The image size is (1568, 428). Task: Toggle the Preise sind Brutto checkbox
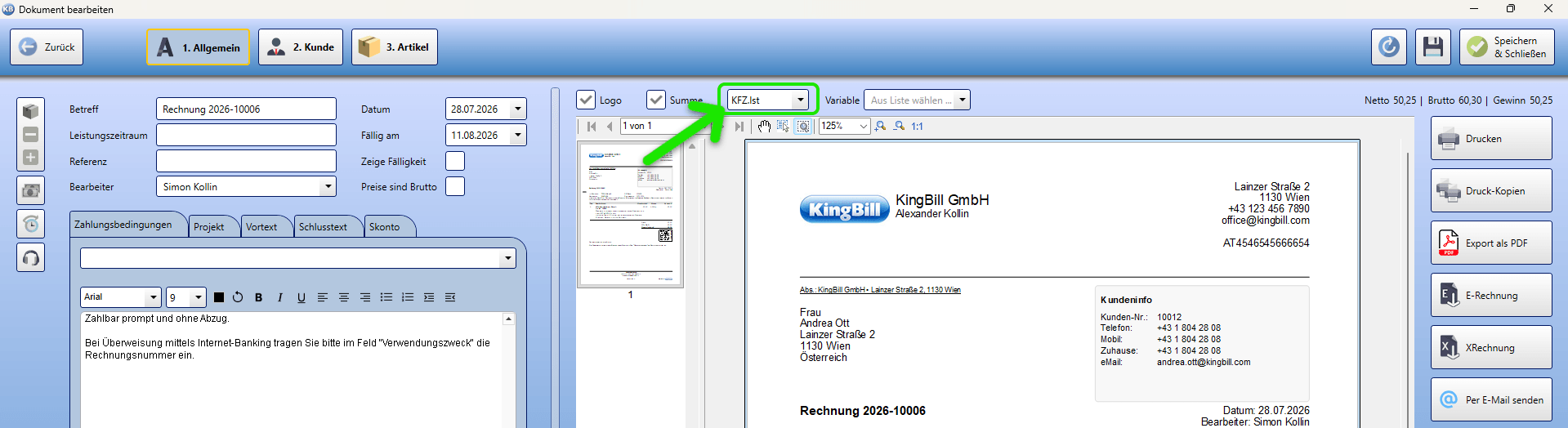pyautogui.click(x=455, y=186)
